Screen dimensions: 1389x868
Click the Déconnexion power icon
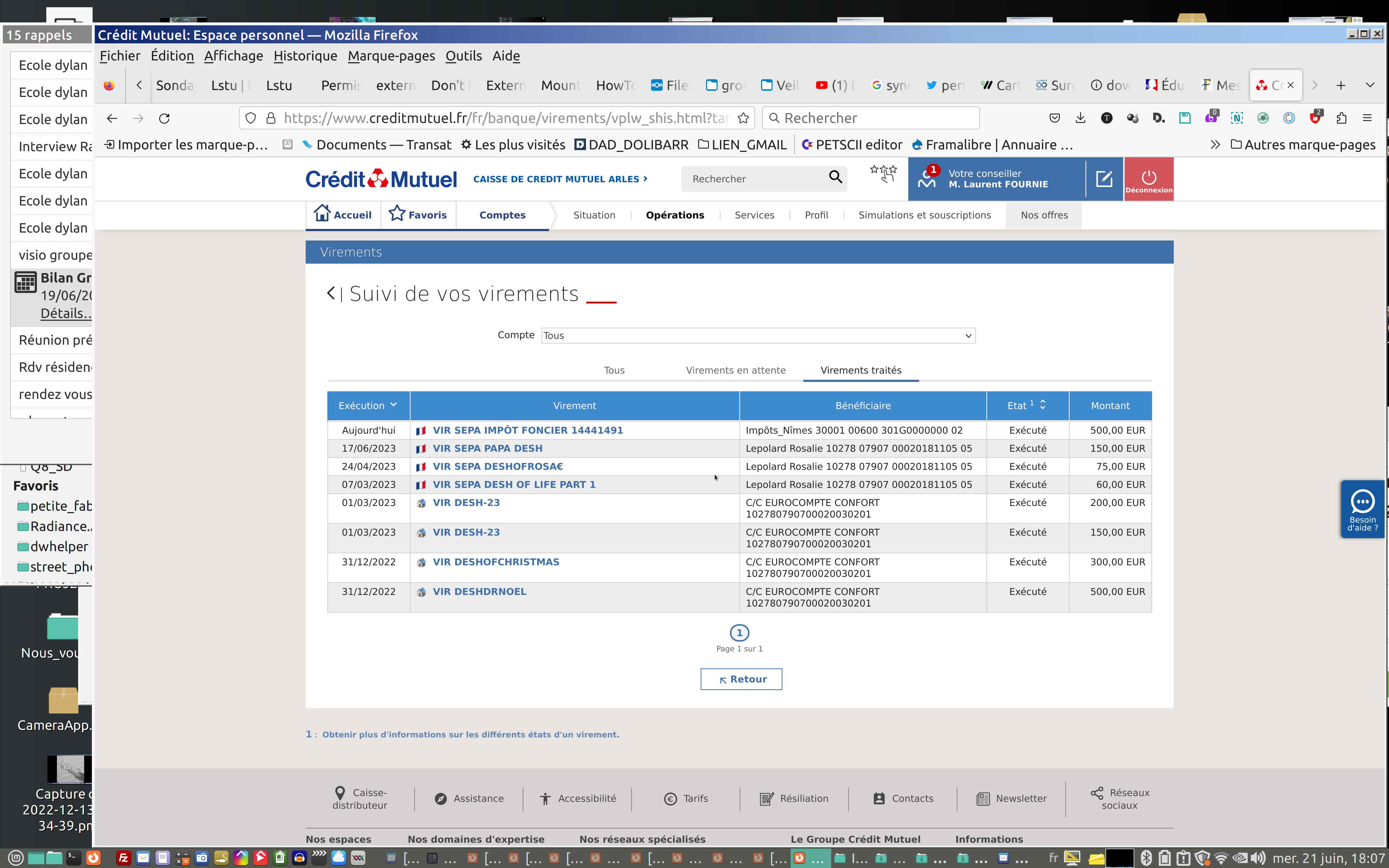click(1148, 177)
